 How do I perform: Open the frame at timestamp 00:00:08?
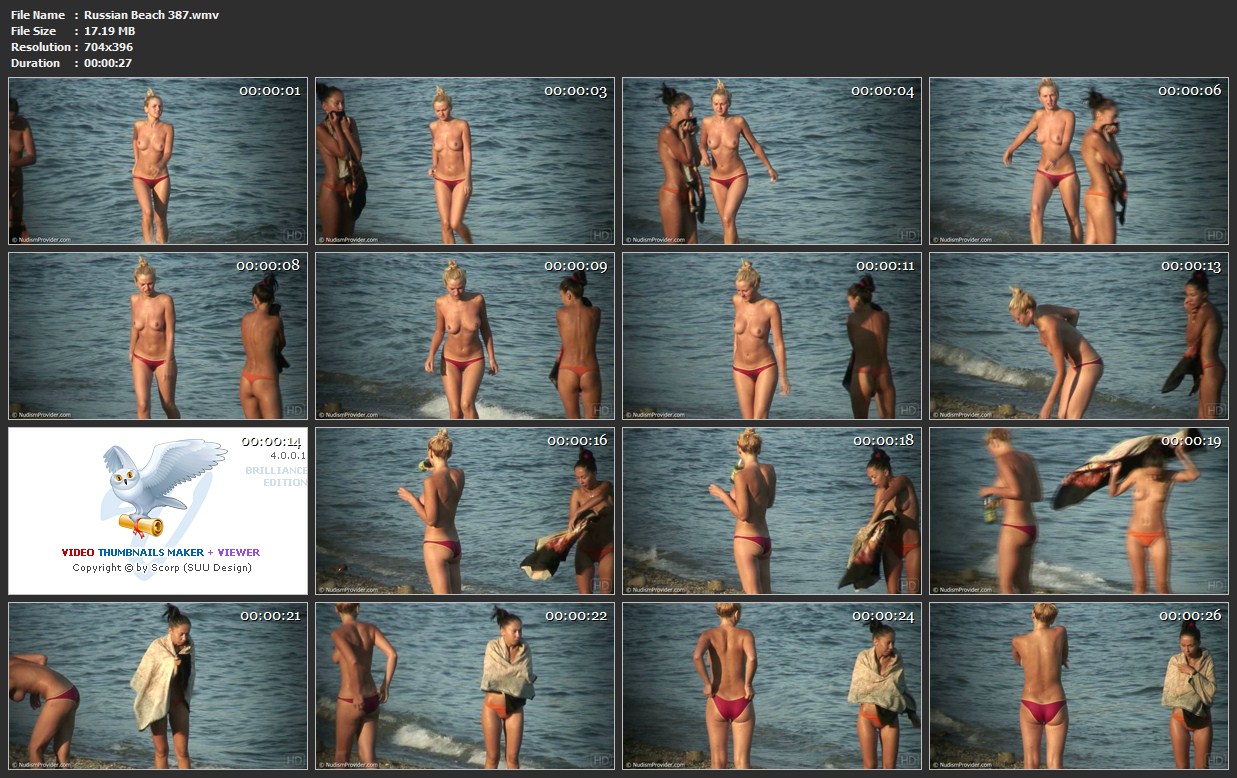158,336
